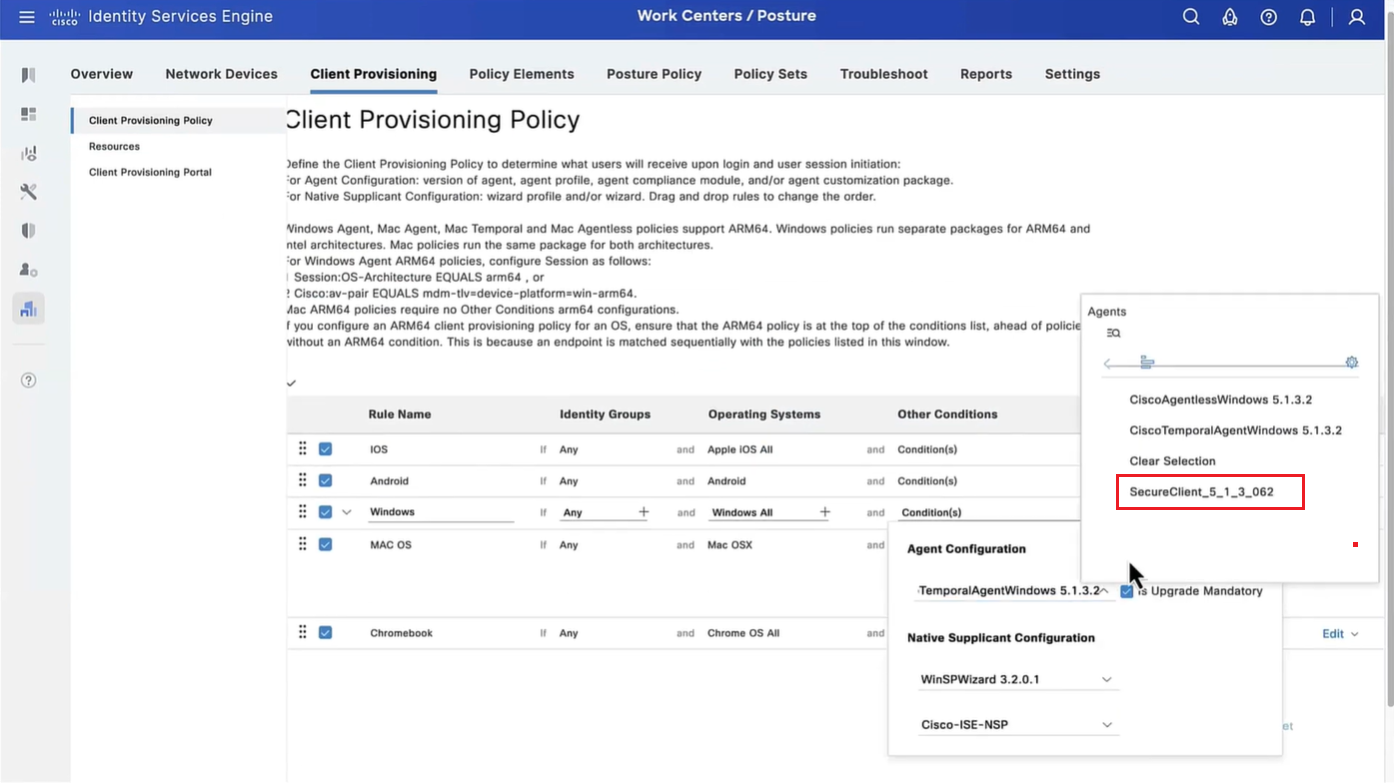1394x783 pixels.
Task: Click the back arrow in Agents popup
Action: (1108, 363)
